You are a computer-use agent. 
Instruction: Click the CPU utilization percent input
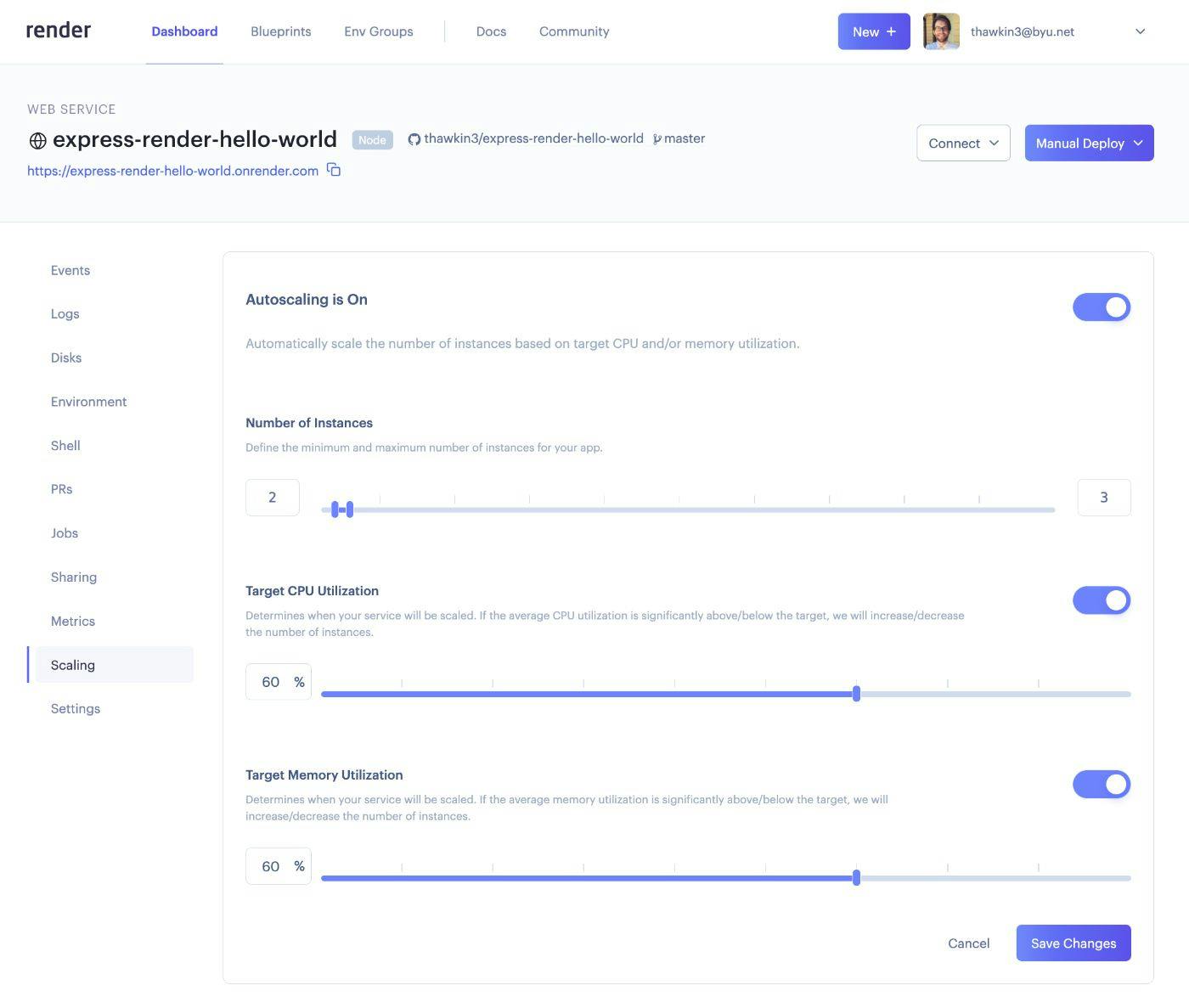pos(279,682)
